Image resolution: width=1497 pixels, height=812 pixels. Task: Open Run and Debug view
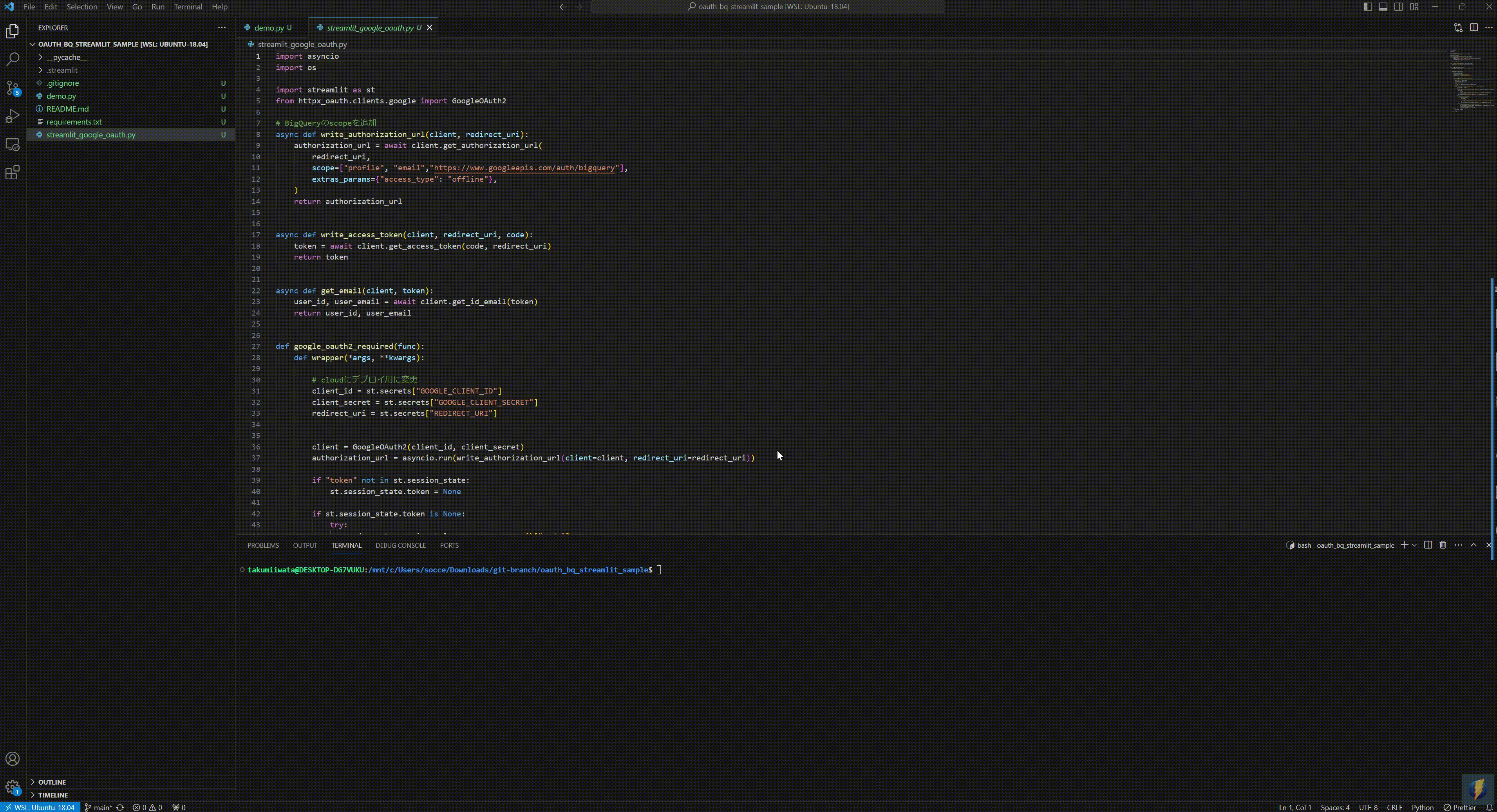(12, 116)
